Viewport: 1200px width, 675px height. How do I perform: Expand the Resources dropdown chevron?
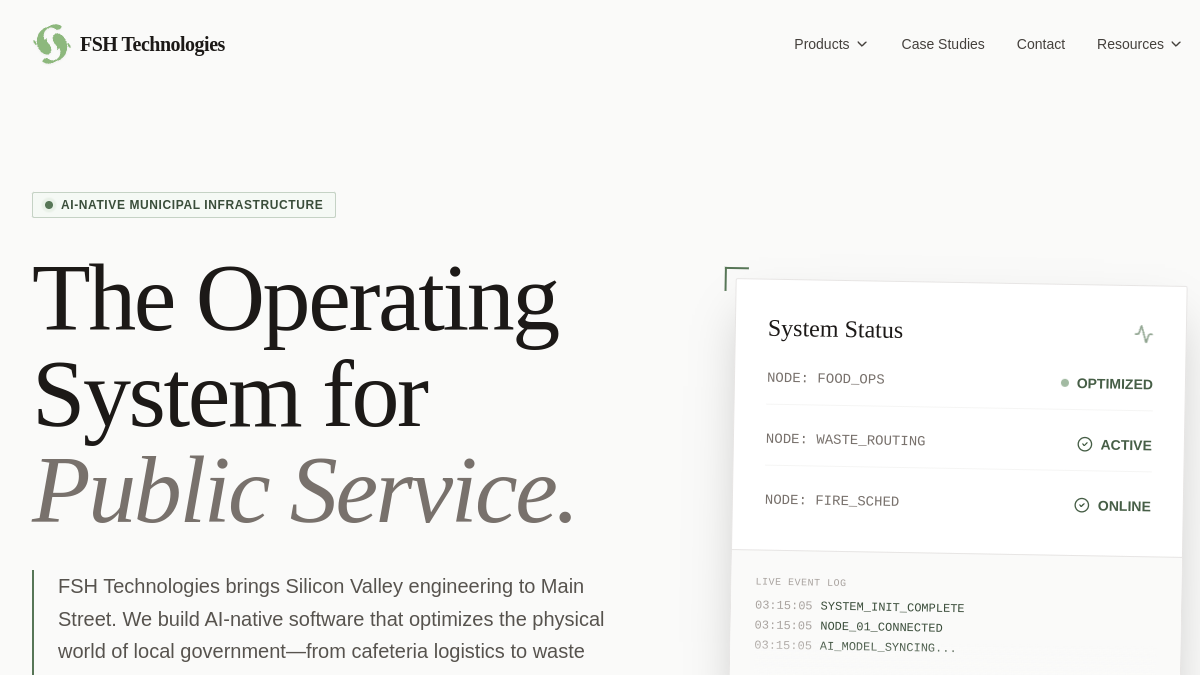point(1176,44)
